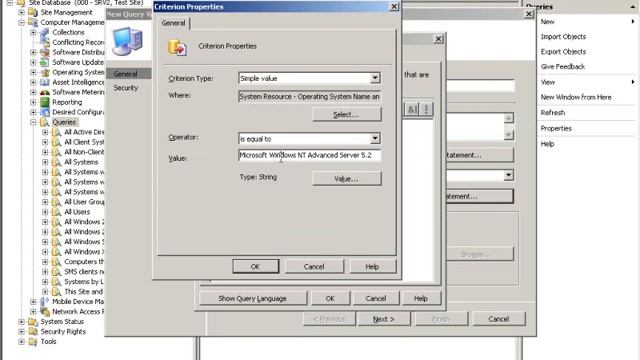Click the computer icon in New Query Wizard
The image size is (640, 360).
point(127,41)
